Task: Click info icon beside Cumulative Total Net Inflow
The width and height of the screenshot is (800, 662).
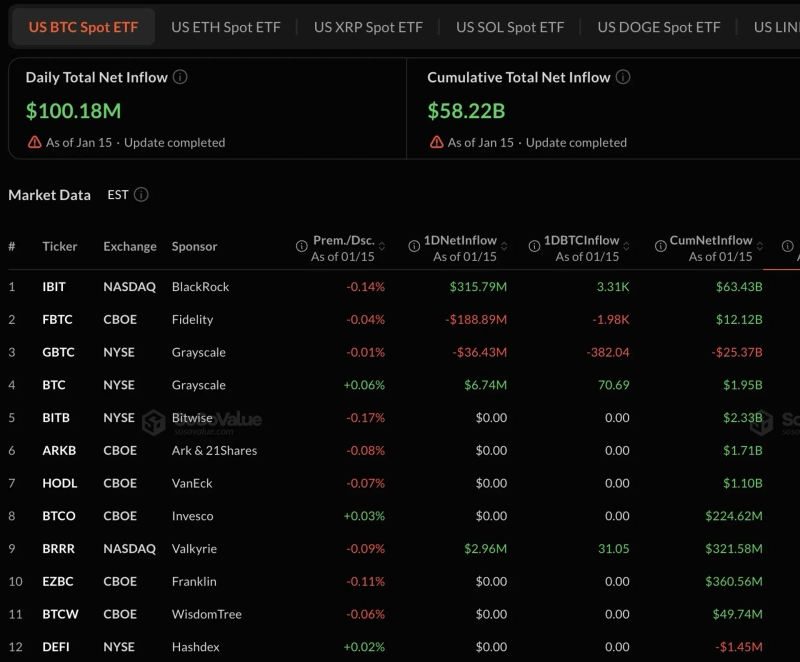Action: pos(623,77)
